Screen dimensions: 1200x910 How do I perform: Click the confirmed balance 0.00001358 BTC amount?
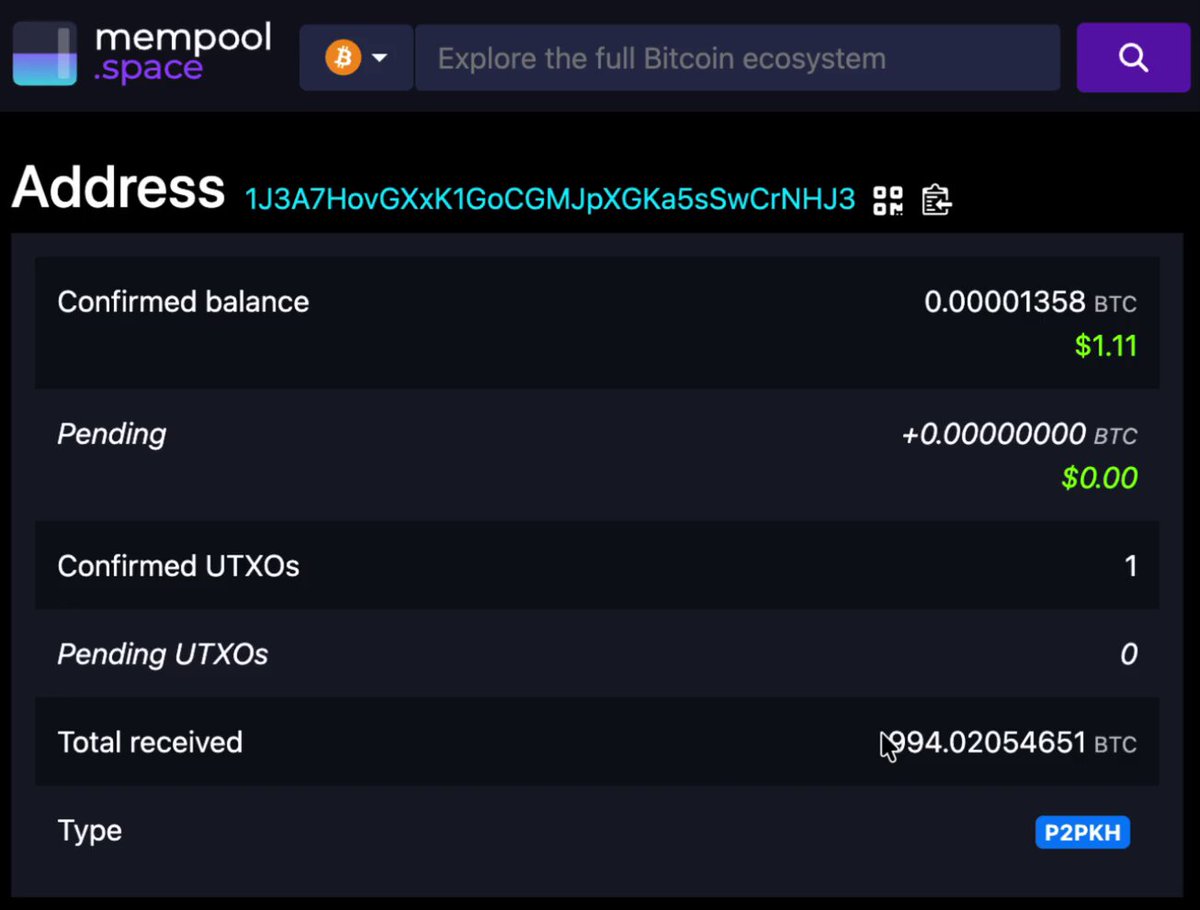pyautogui.click(x=1030, y=302)
